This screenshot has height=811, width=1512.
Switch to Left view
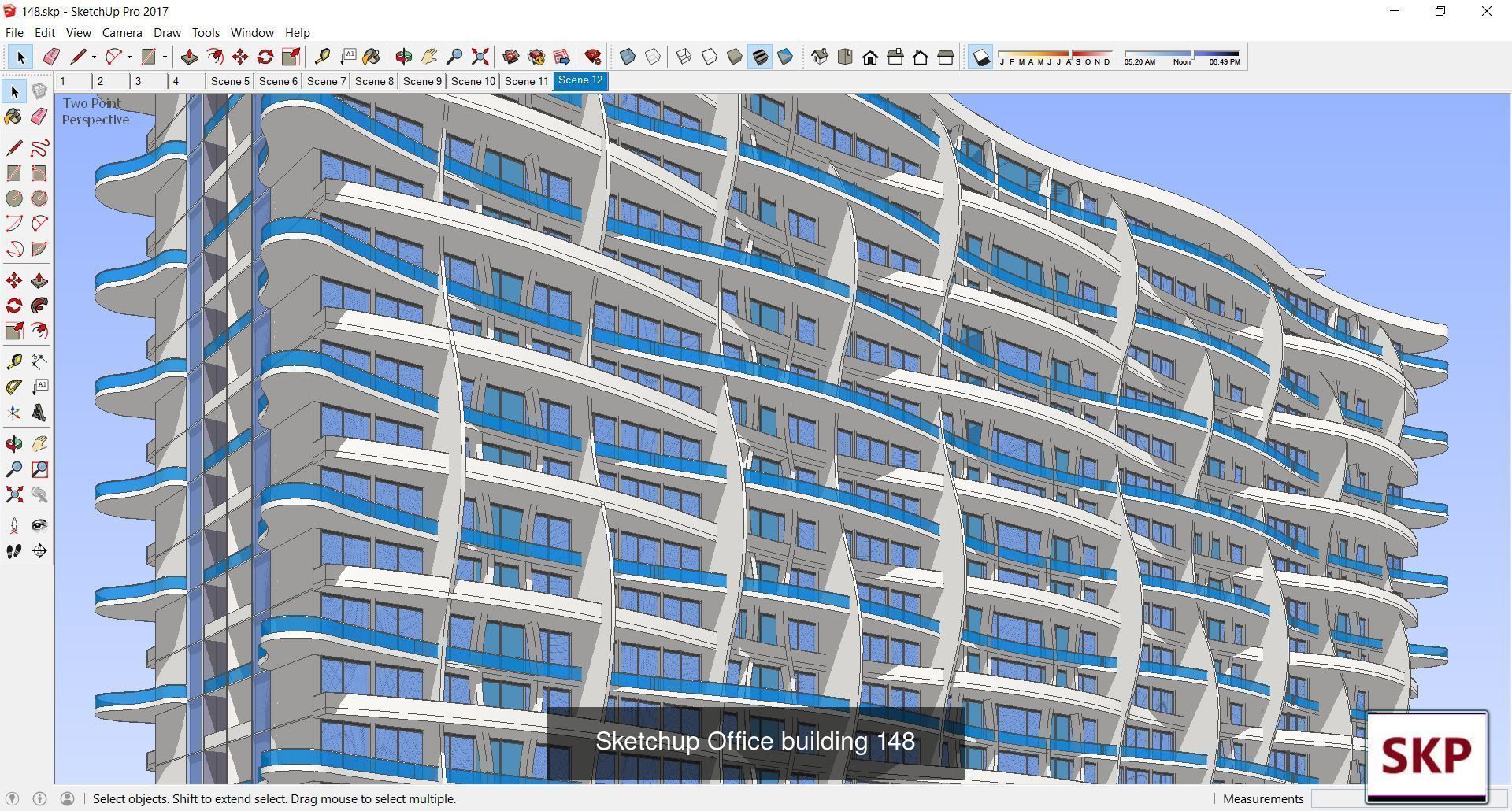click(946, 57)
